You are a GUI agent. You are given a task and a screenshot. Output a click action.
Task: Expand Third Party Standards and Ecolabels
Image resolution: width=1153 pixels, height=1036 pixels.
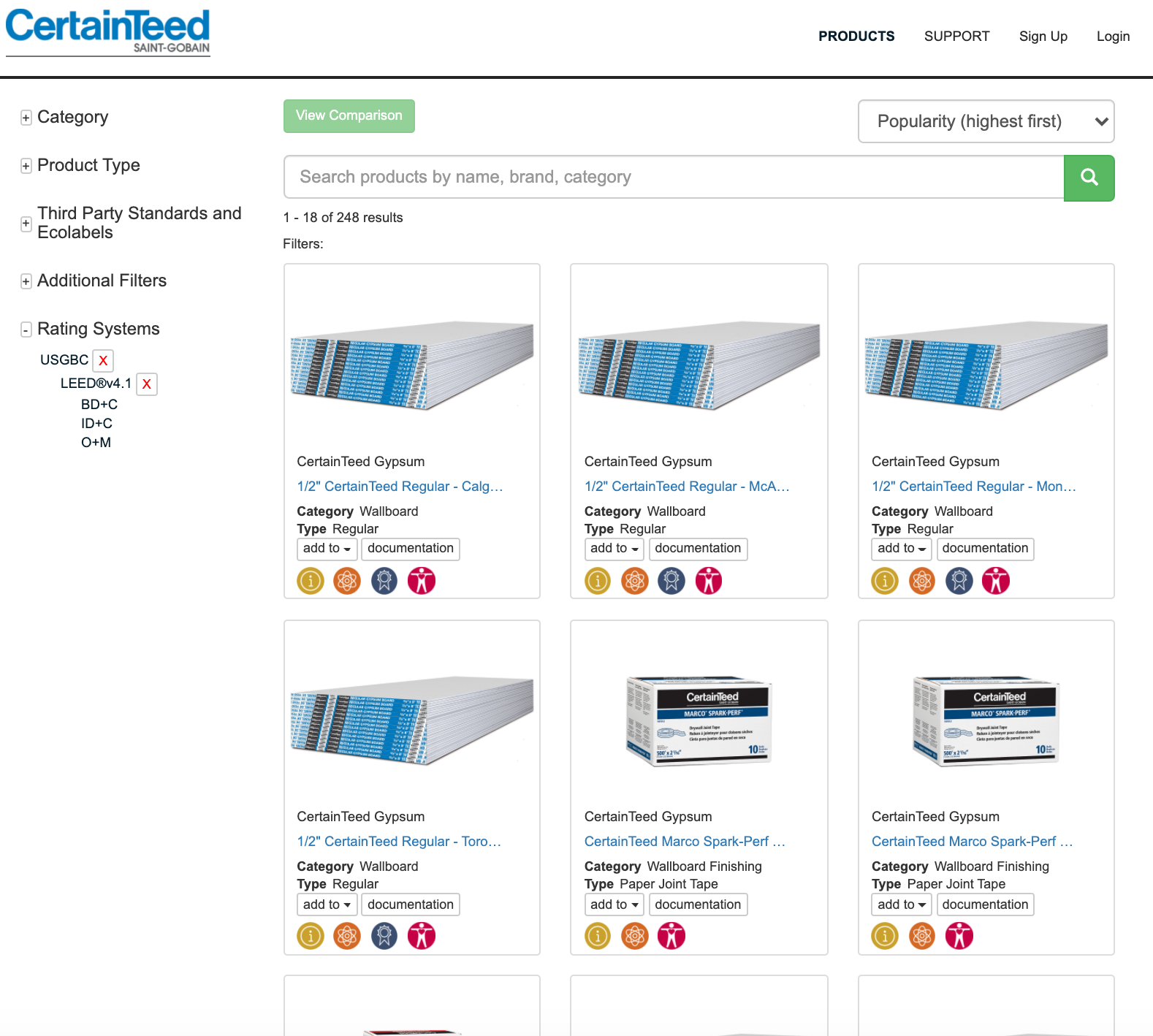[x=26, y=223]
